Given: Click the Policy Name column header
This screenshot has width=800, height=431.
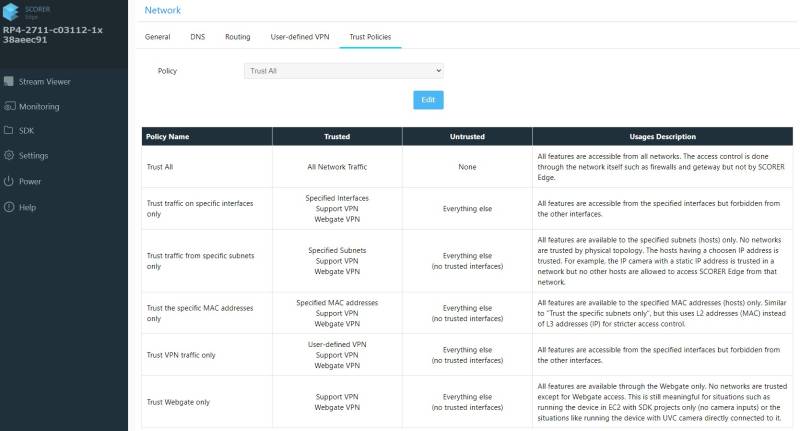Looking at the screenshot, I should tap(168, 136).
